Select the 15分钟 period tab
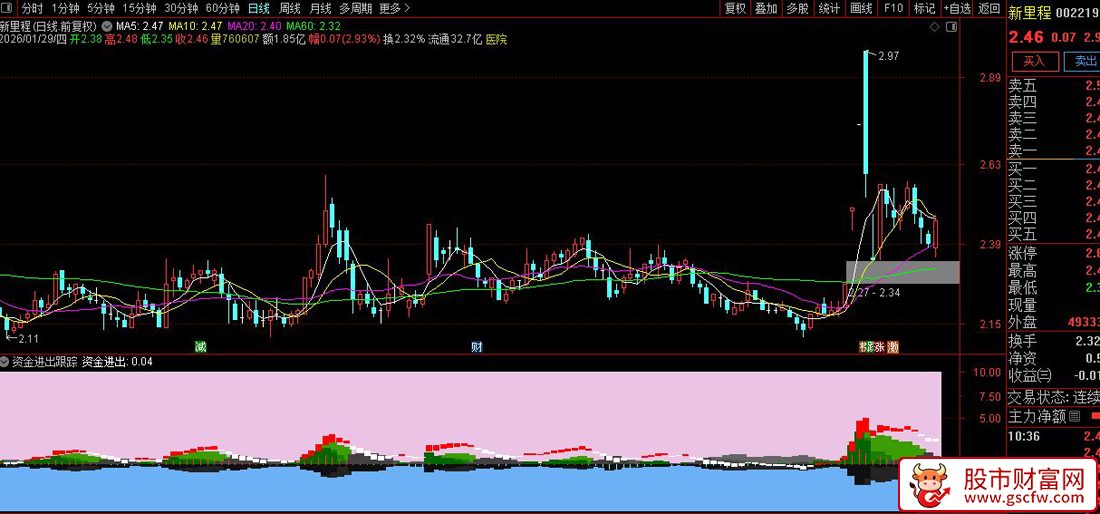Screen dimensions: 1100x514 138,8
